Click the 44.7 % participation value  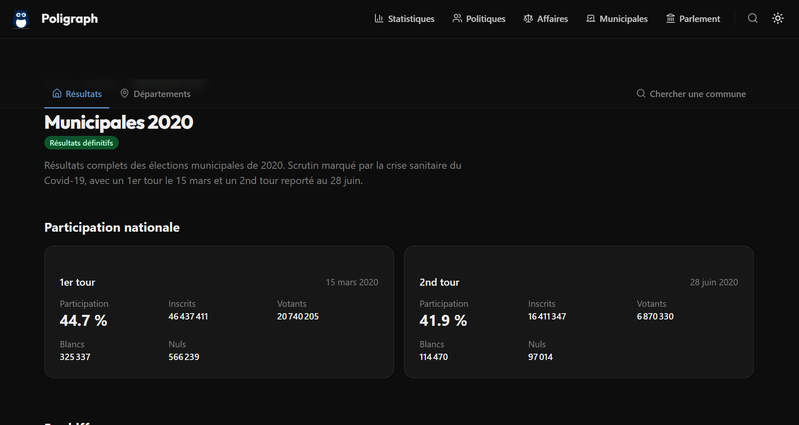[84, 321]
